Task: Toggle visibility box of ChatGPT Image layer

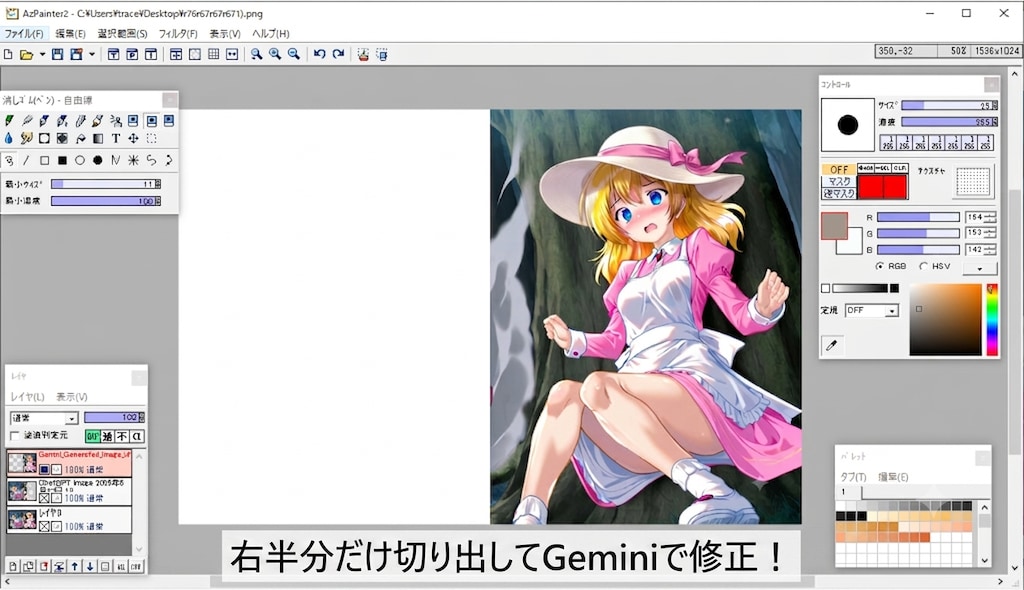Action: coord(44,498)
